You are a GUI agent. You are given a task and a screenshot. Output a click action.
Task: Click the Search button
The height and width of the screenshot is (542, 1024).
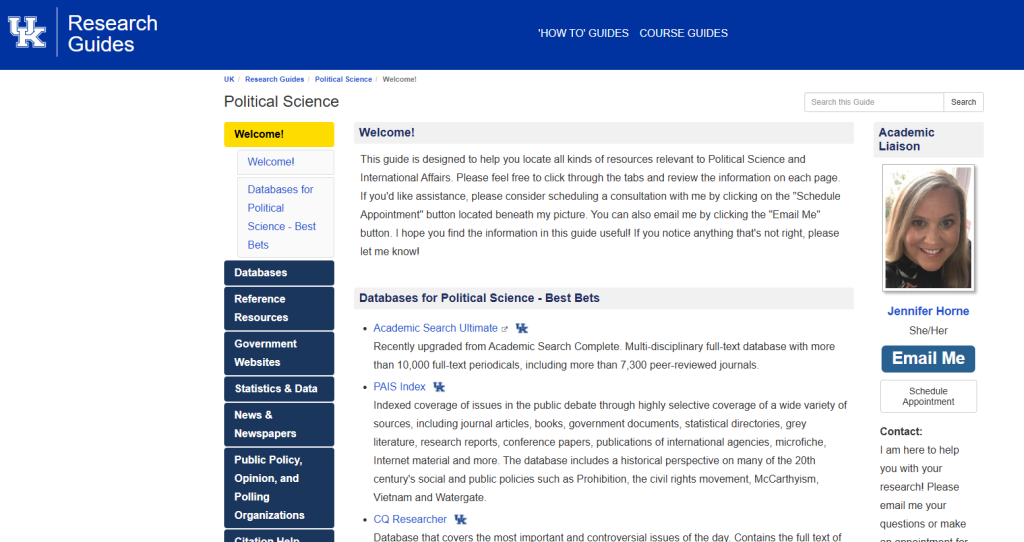[x=963, y=102]
